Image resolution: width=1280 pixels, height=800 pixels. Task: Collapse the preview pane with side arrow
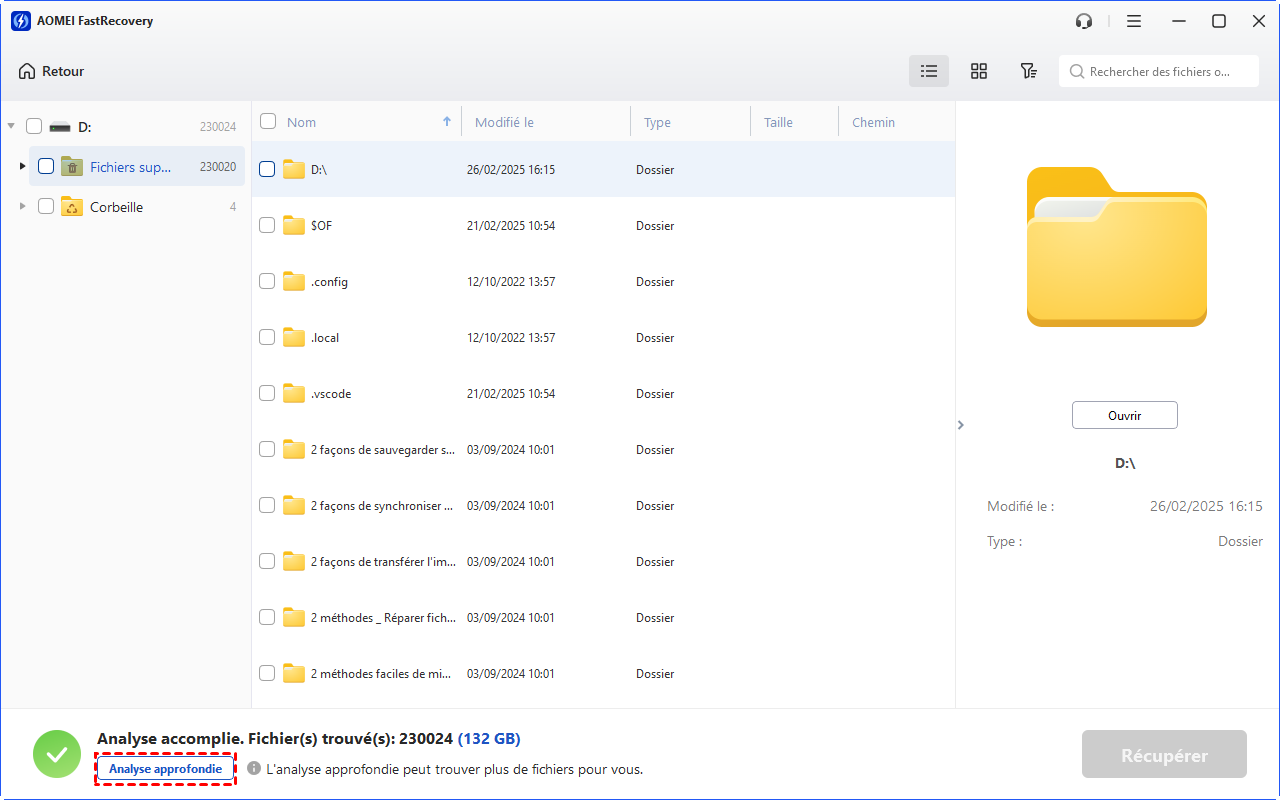(961, 425)
